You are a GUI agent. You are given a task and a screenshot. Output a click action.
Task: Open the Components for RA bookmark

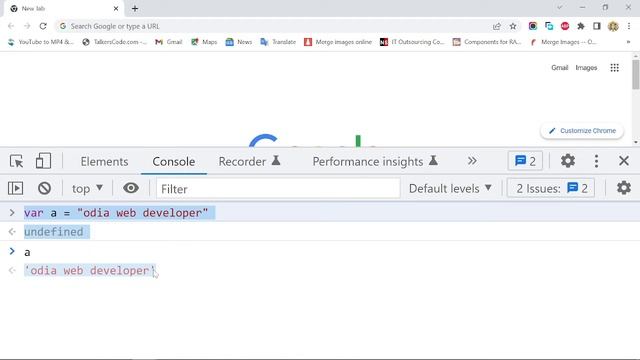click(487, 42)
